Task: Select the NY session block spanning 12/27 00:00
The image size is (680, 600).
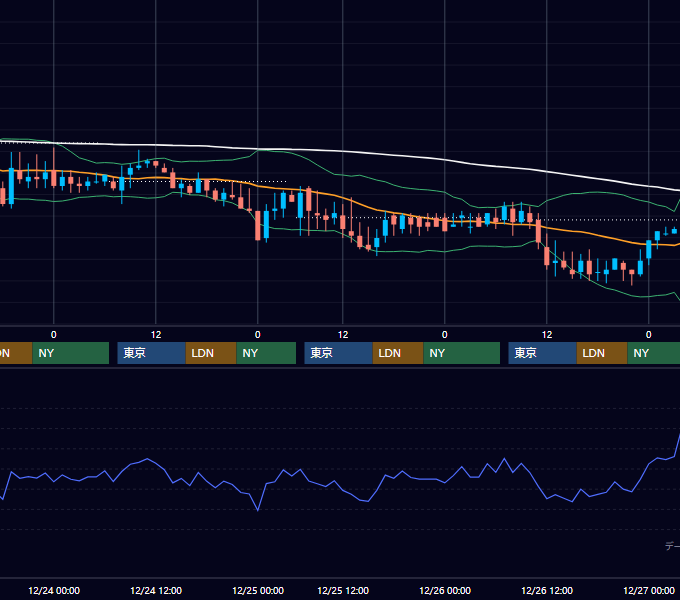Action: (x=654, y=353)
